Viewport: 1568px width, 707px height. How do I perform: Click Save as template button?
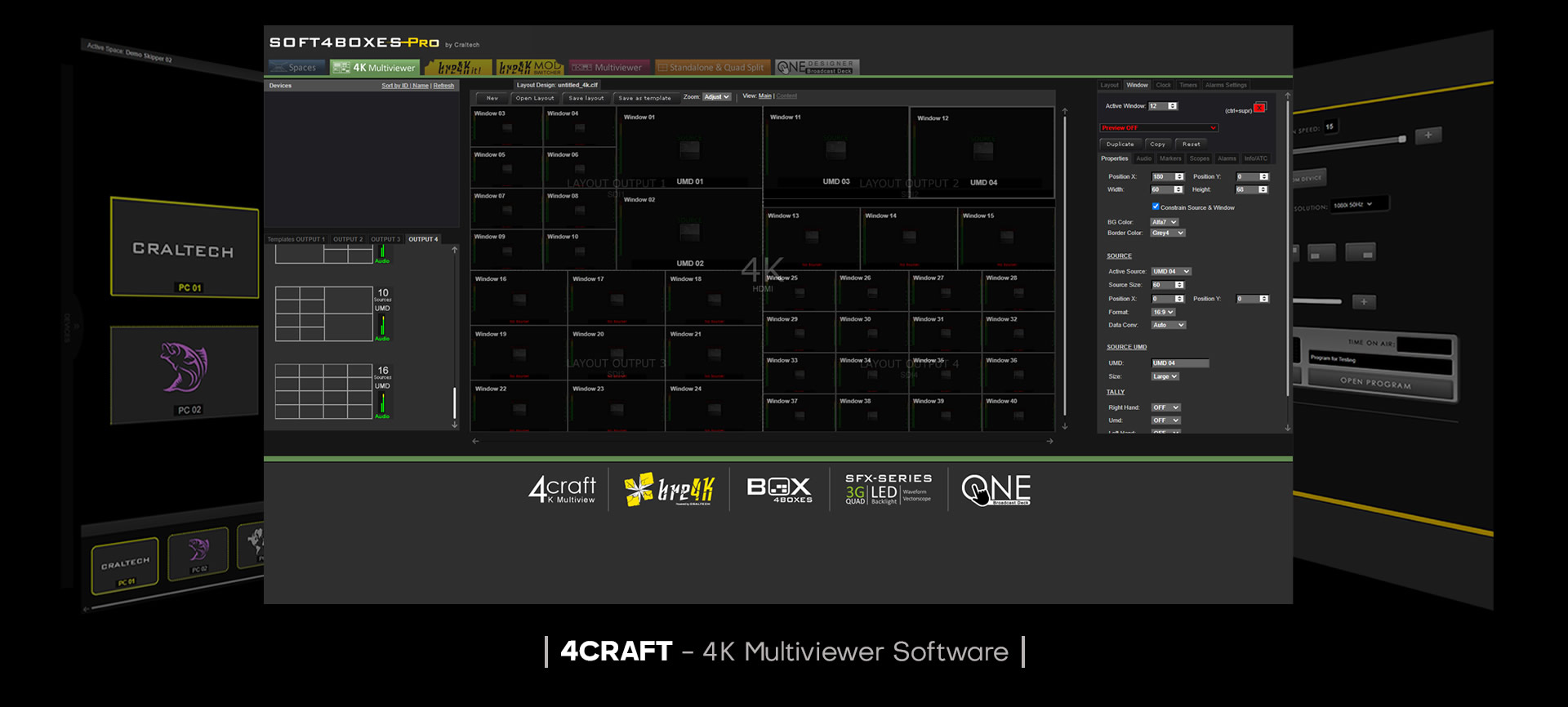point(645,98)
